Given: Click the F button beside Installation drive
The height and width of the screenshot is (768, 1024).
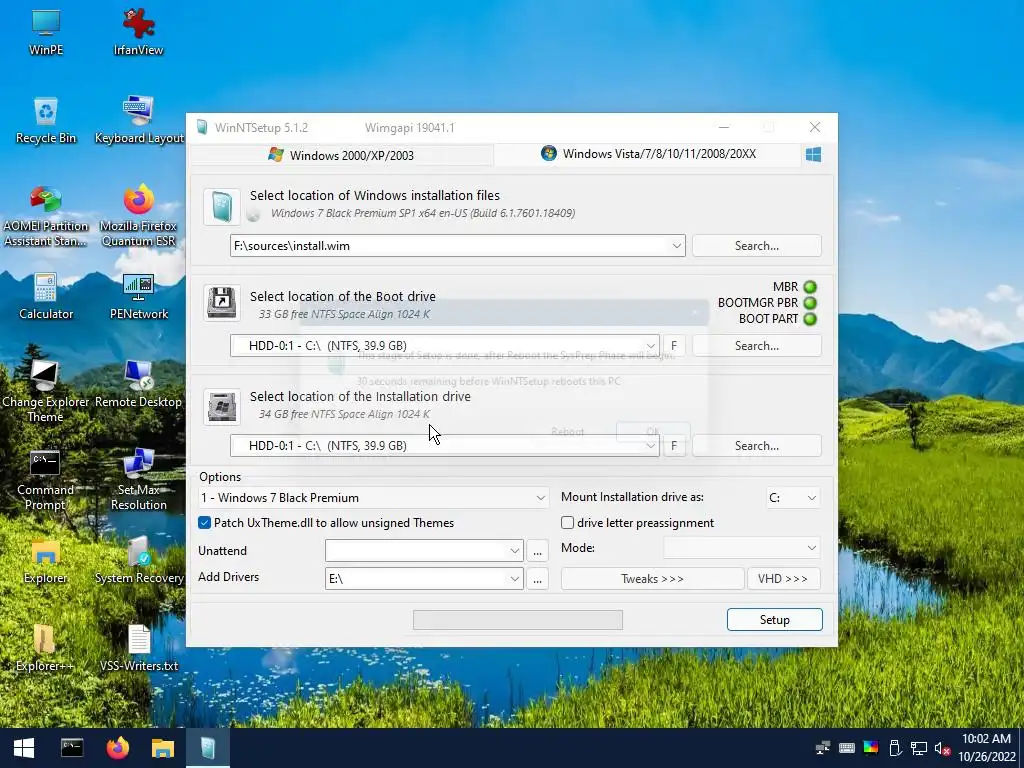Looking at the screenshot, I should [x=674, y=445].
